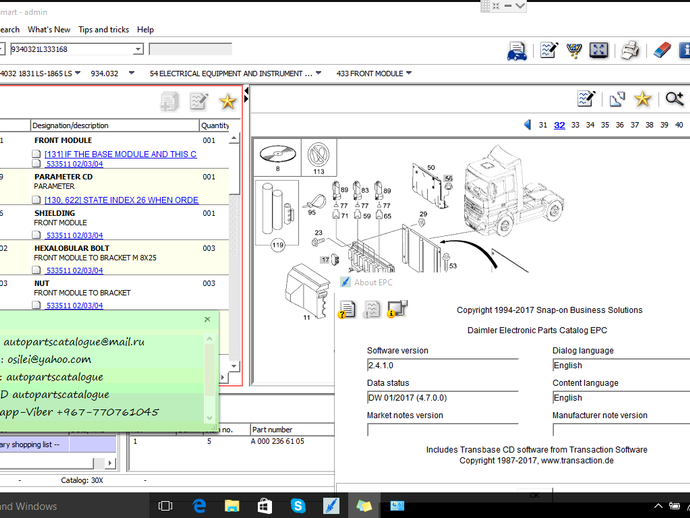The width and height of the screenshot is (690, 518).
Task: Detach picture window icon
Action: click(x=617, y=99)
